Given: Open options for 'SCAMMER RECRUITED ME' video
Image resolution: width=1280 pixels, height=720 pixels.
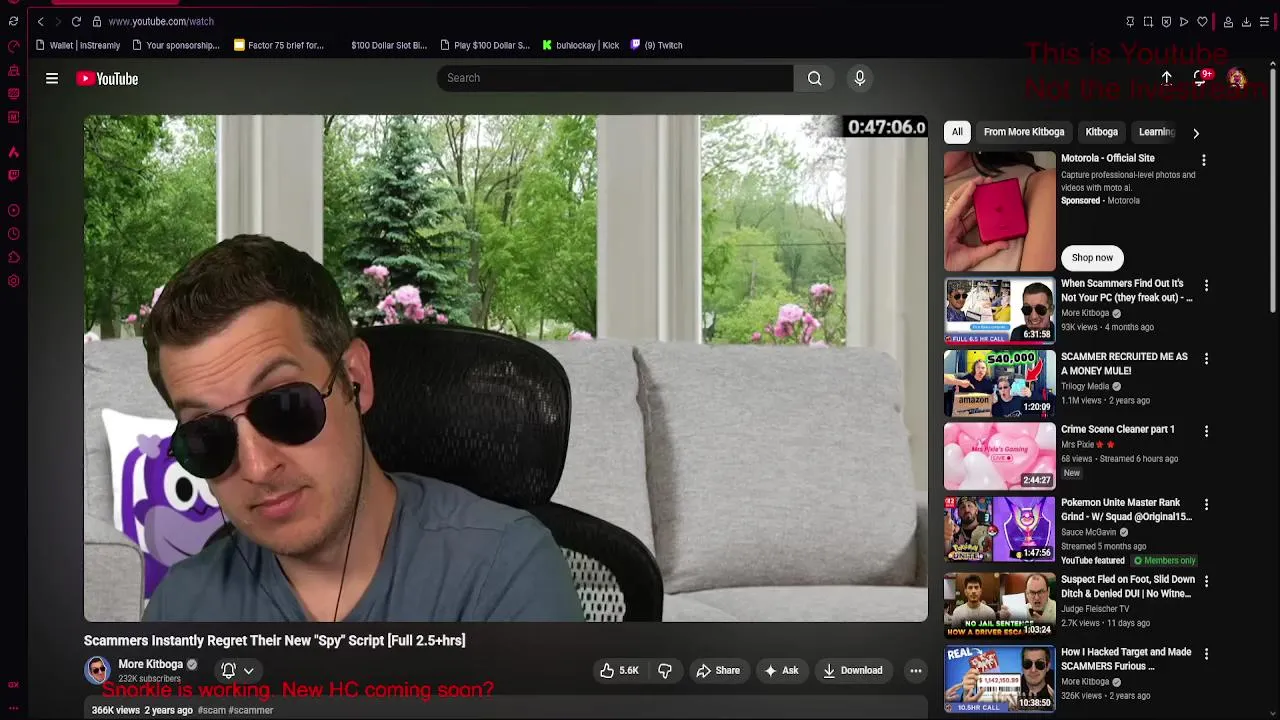Looking at the screenshot, I should pos(1206,359).
